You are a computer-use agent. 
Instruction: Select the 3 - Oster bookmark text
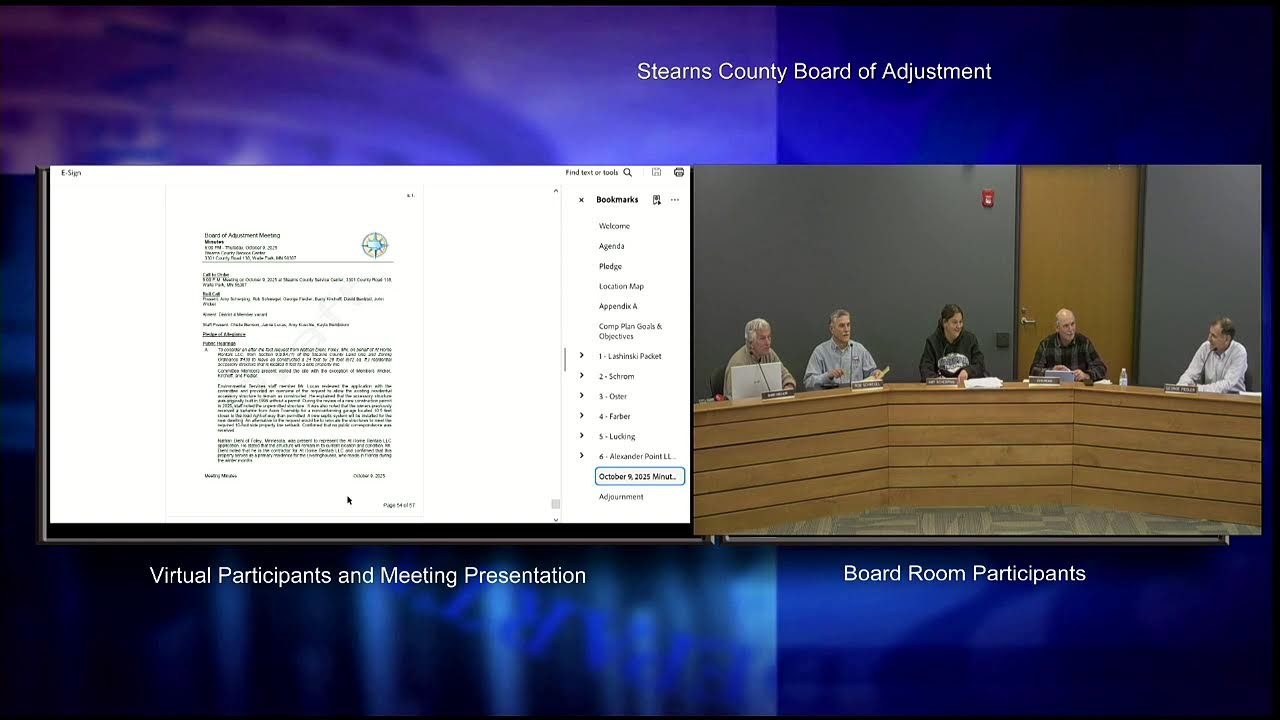click(x=613, y=396)
